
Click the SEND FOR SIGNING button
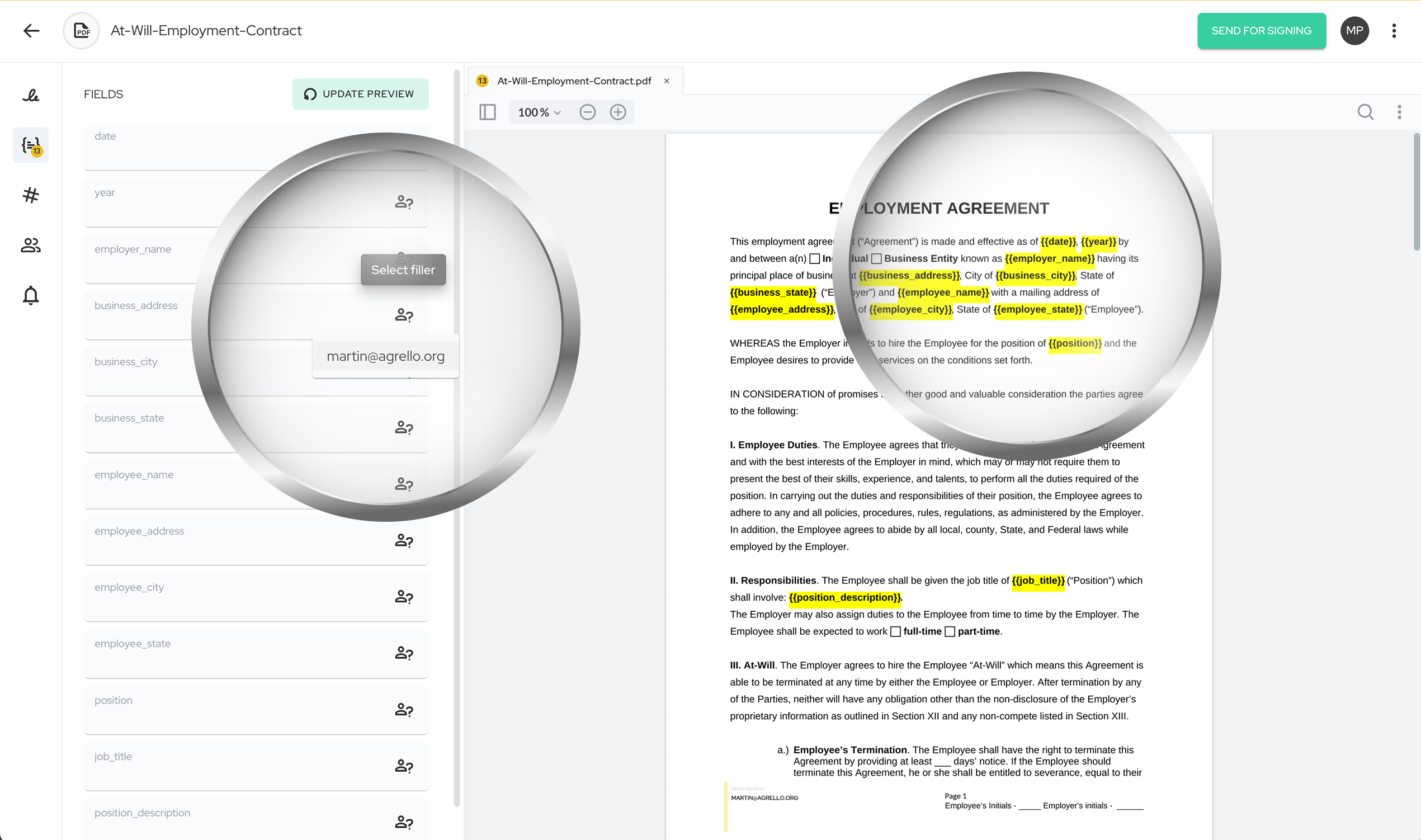(1262, 31)
